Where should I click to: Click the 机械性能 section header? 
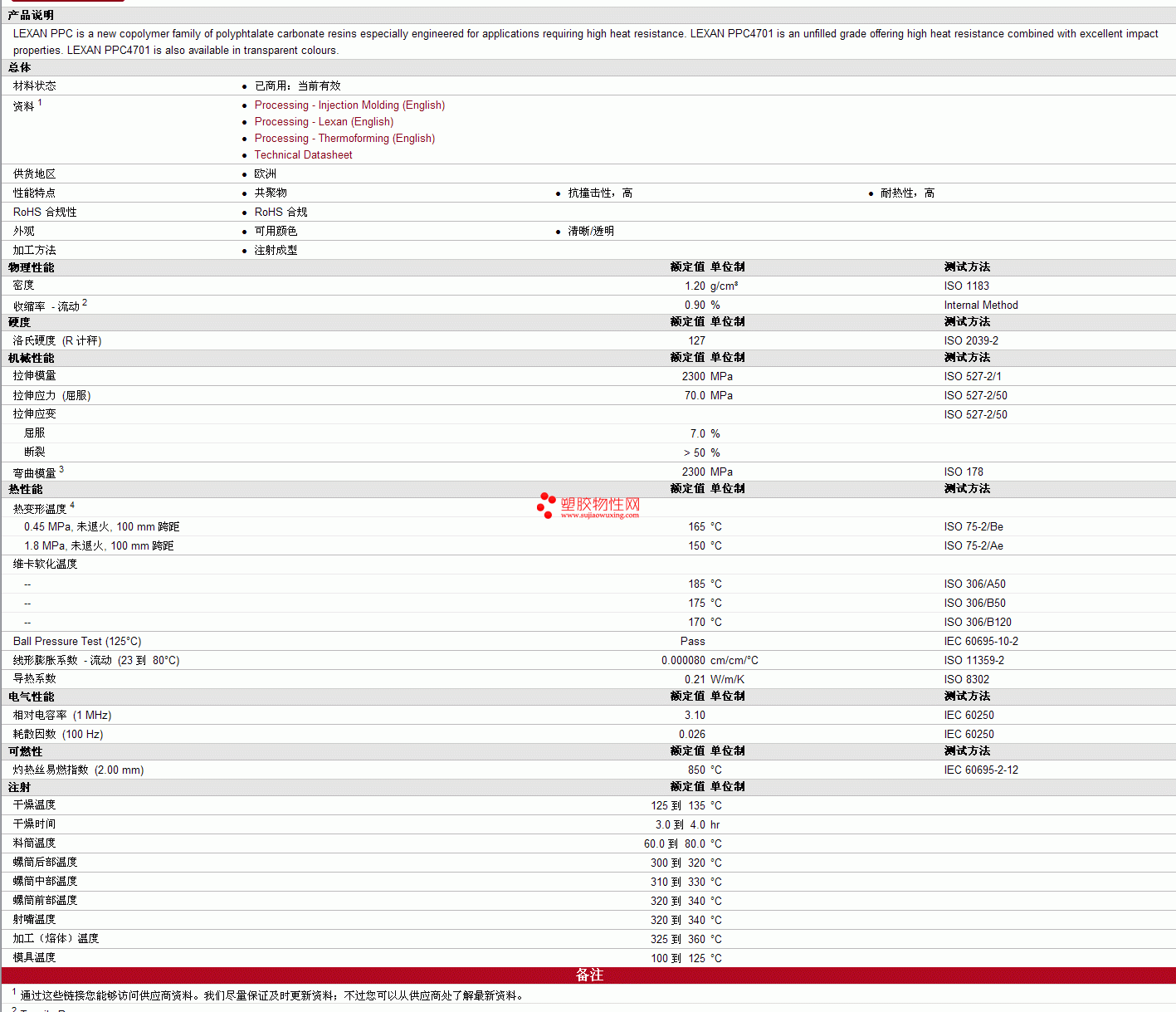(x=31, y=358)
